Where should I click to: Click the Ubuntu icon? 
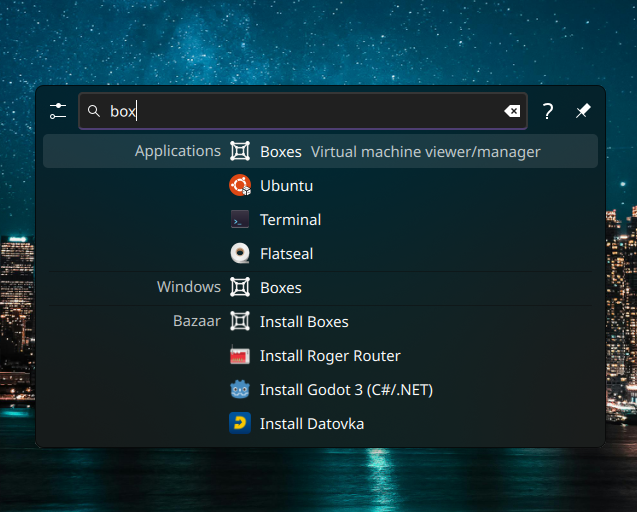click(x=240, y=185)
